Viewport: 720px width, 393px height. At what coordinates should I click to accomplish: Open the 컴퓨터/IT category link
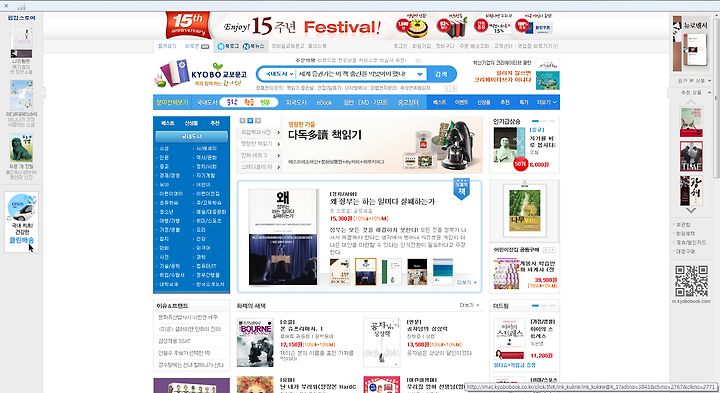pos(206,266)
